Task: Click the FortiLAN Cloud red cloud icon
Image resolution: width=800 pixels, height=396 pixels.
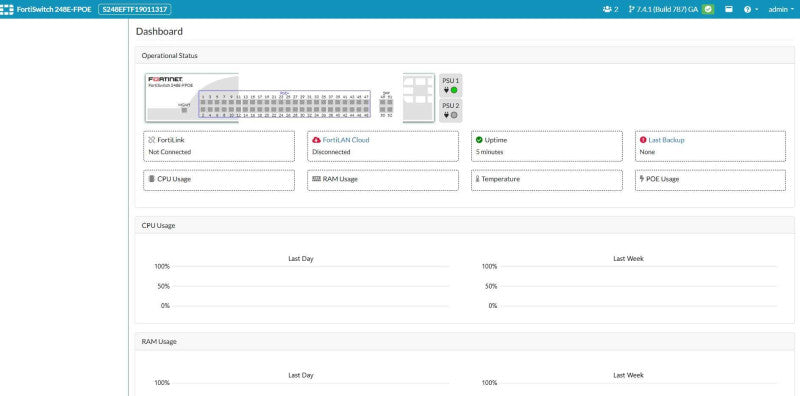Action: [316, 139]
